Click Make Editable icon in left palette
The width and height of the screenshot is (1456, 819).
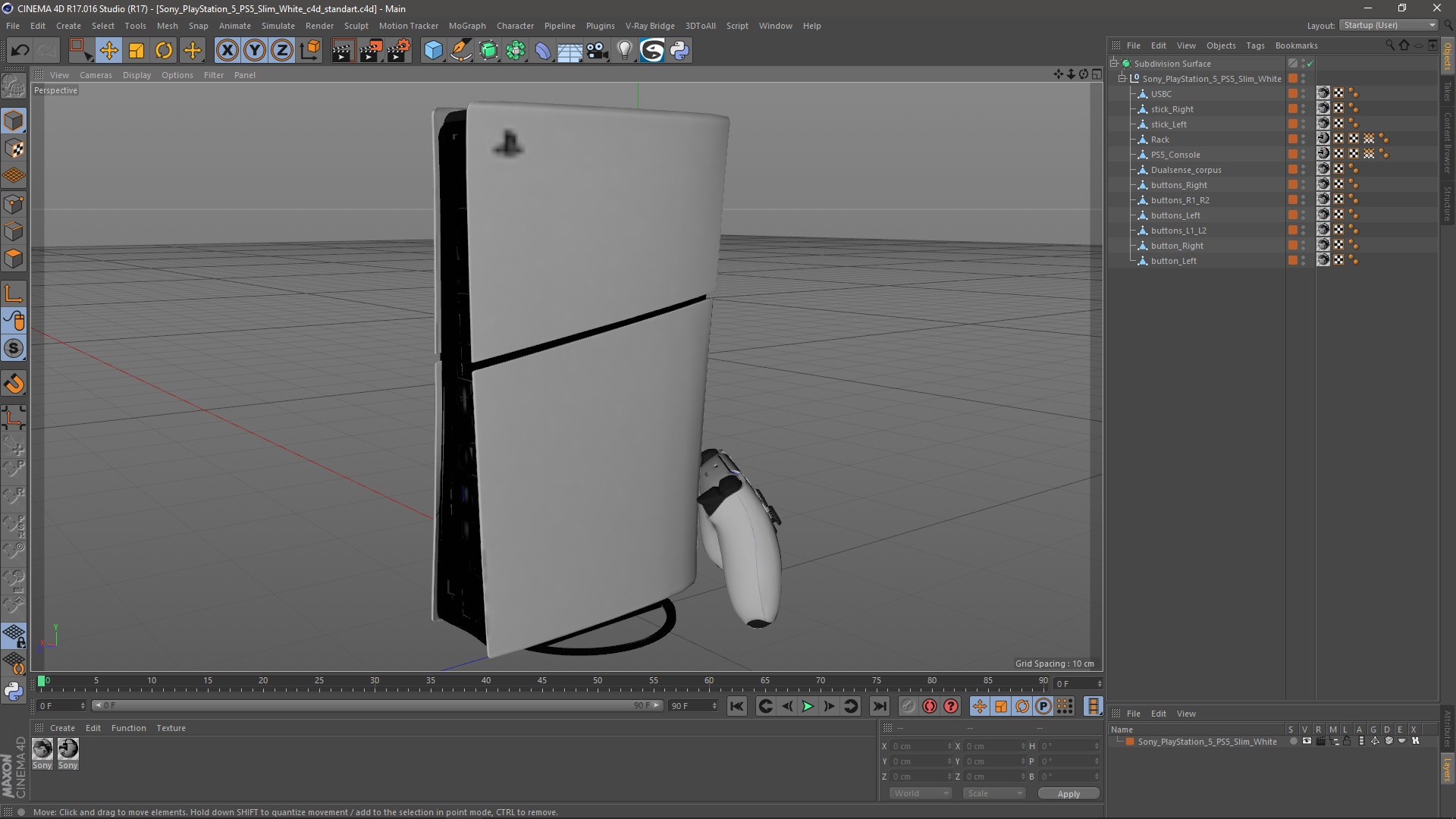coord(14,86)
